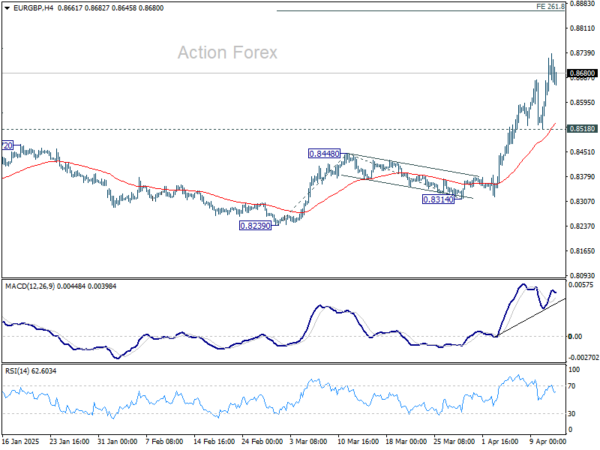Click the 3 Mar 08:00 time axis label
600x450 pixels.
(308, 441)
